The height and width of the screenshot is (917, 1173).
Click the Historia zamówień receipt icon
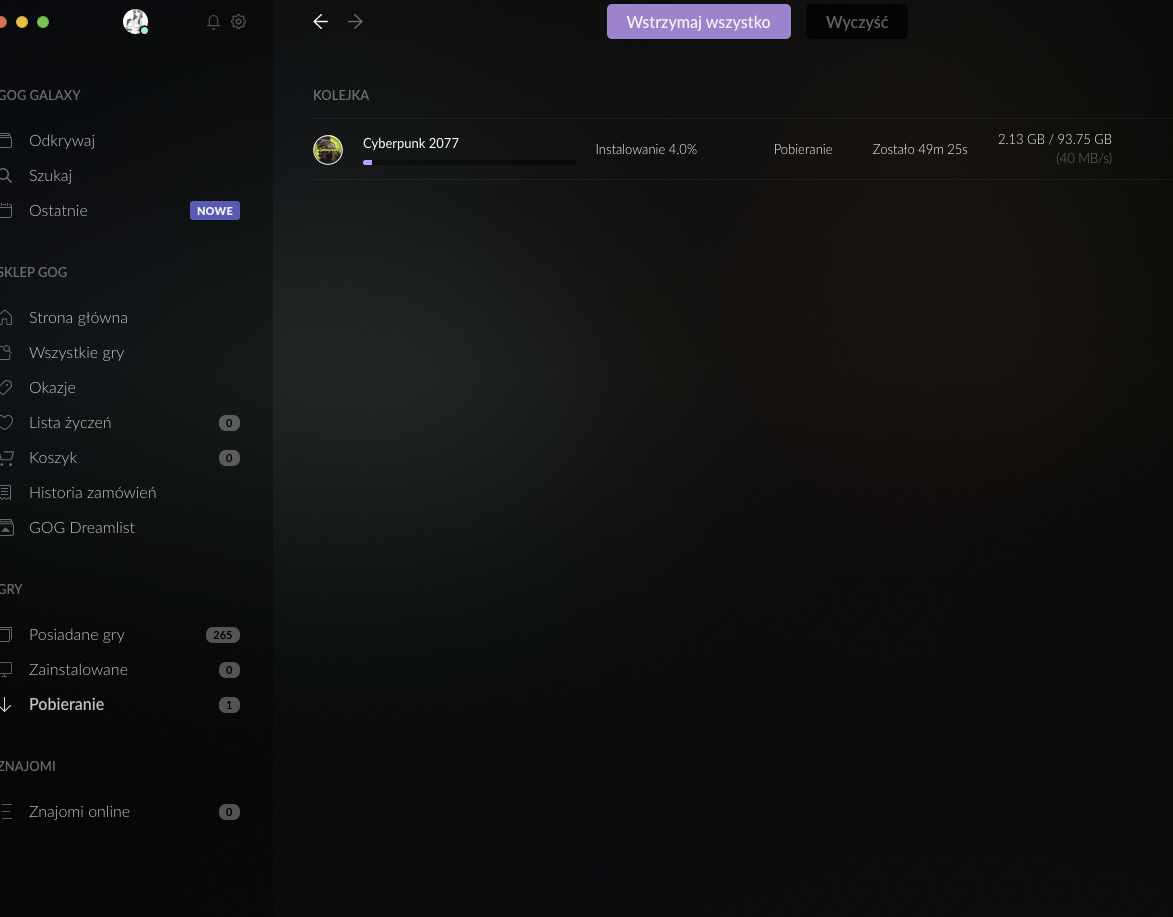coord(5,493)
